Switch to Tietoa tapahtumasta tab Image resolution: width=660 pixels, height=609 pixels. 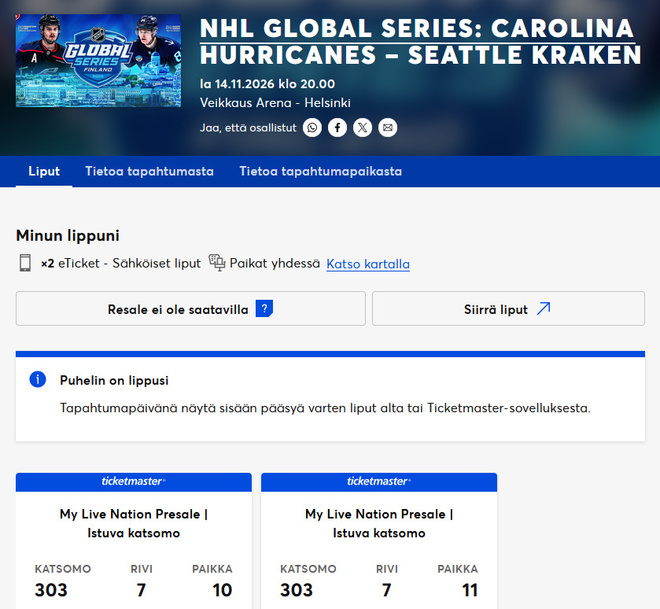pos(149,171)
